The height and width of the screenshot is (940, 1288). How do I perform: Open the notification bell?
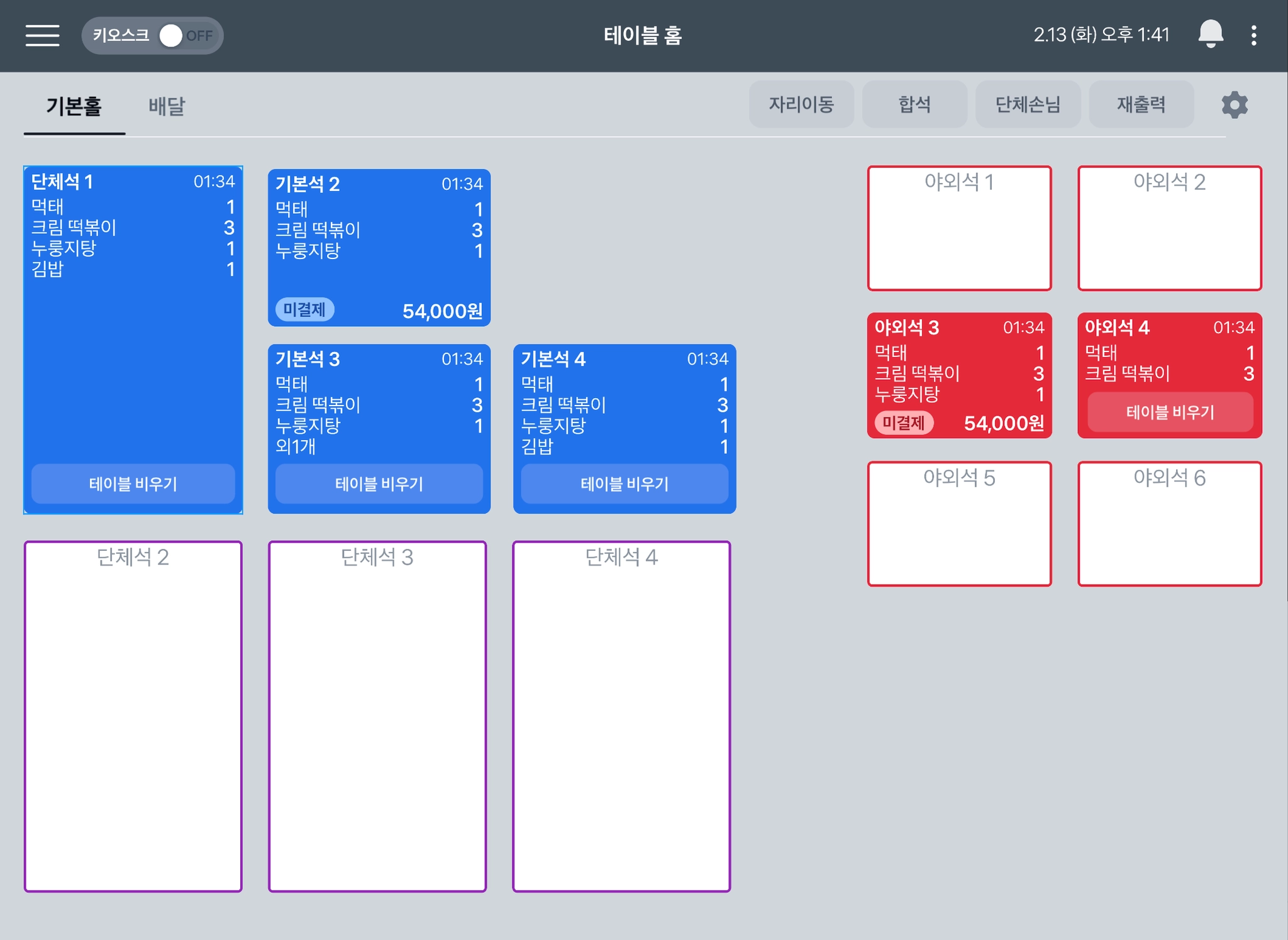pos(1210,35)
